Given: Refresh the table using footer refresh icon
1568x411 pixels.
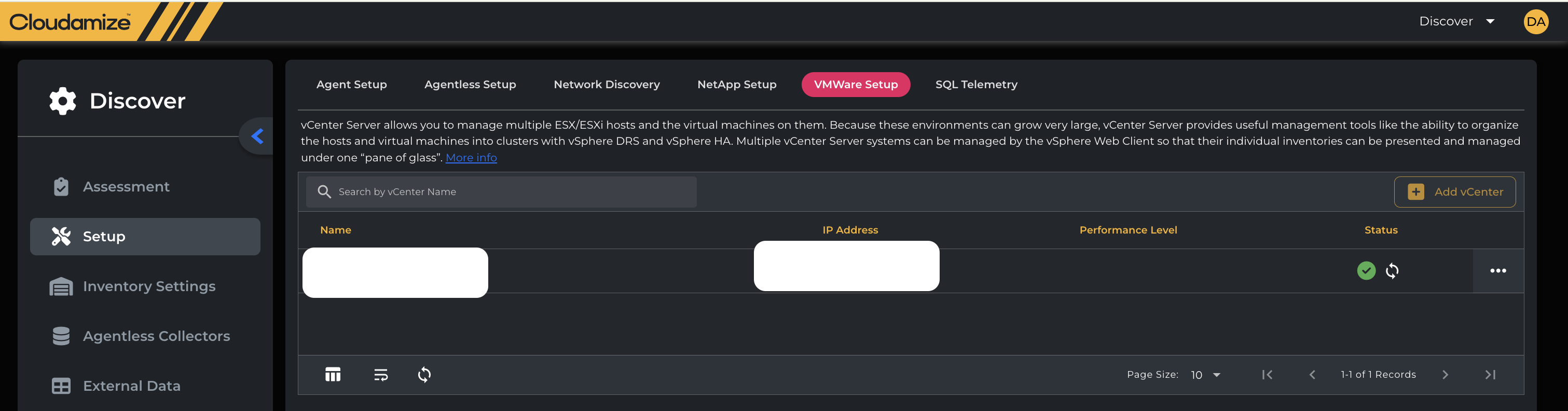Looking at the screenshot, I should click(x=424, y=375).
